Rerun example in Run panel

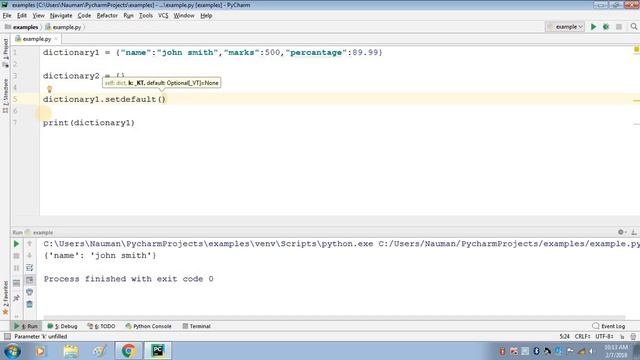click(x=16, y=244)
